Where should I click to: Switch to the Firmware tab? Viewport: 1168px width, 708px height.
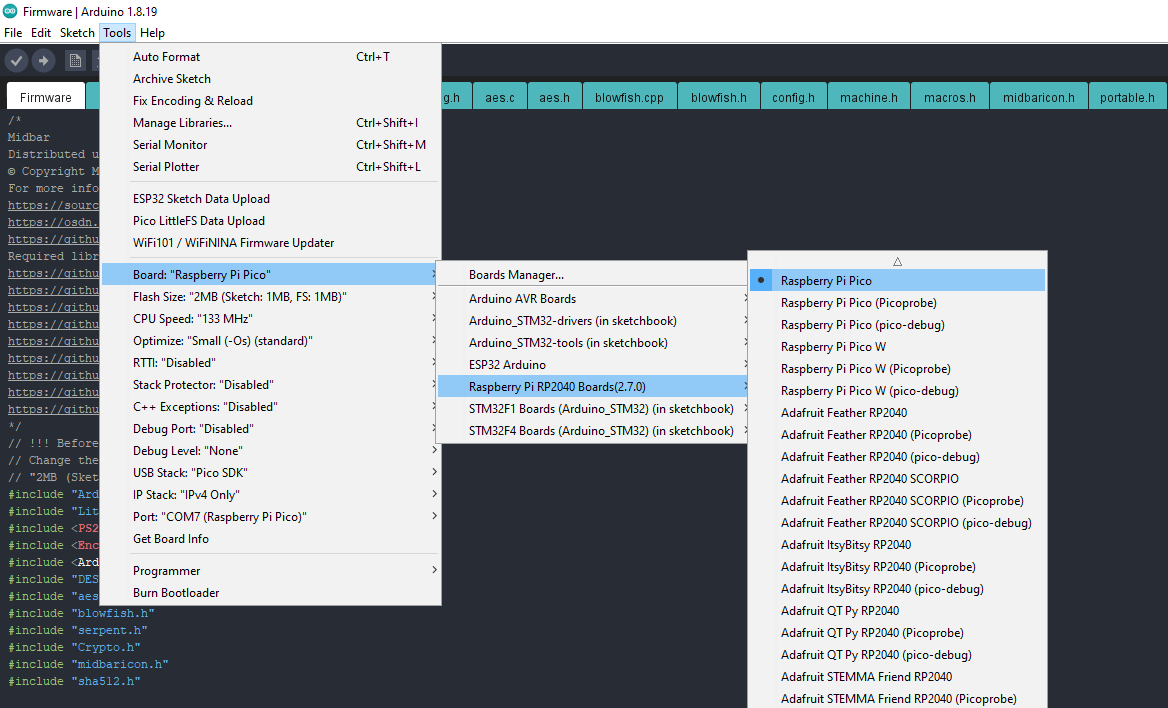pos(45,97)
